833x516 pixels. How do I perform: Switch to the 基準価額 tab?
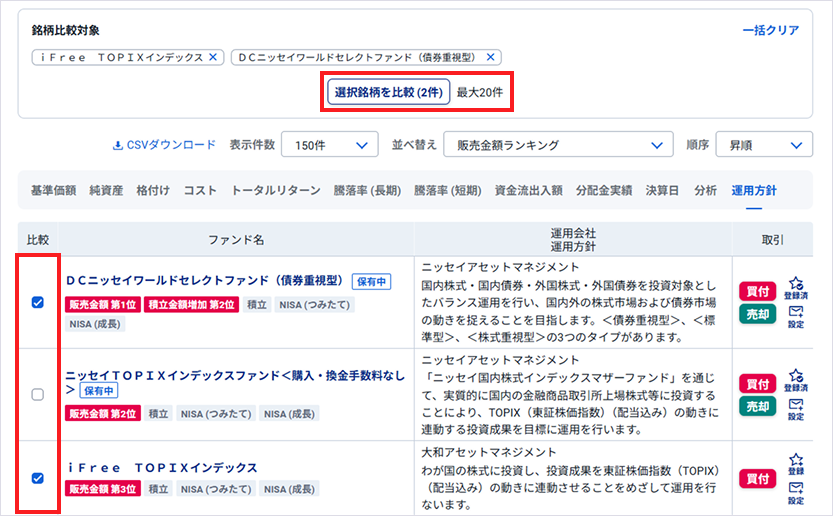click(x=53, y=190)
